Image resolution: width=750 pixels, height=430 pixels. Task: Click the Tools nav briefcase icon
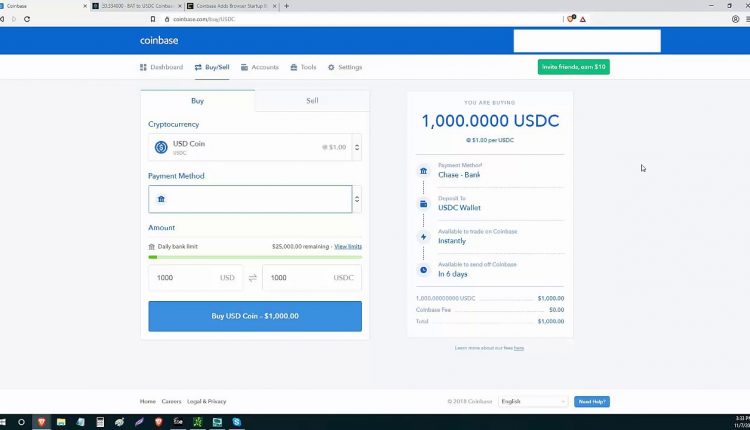tap(294, 67)
